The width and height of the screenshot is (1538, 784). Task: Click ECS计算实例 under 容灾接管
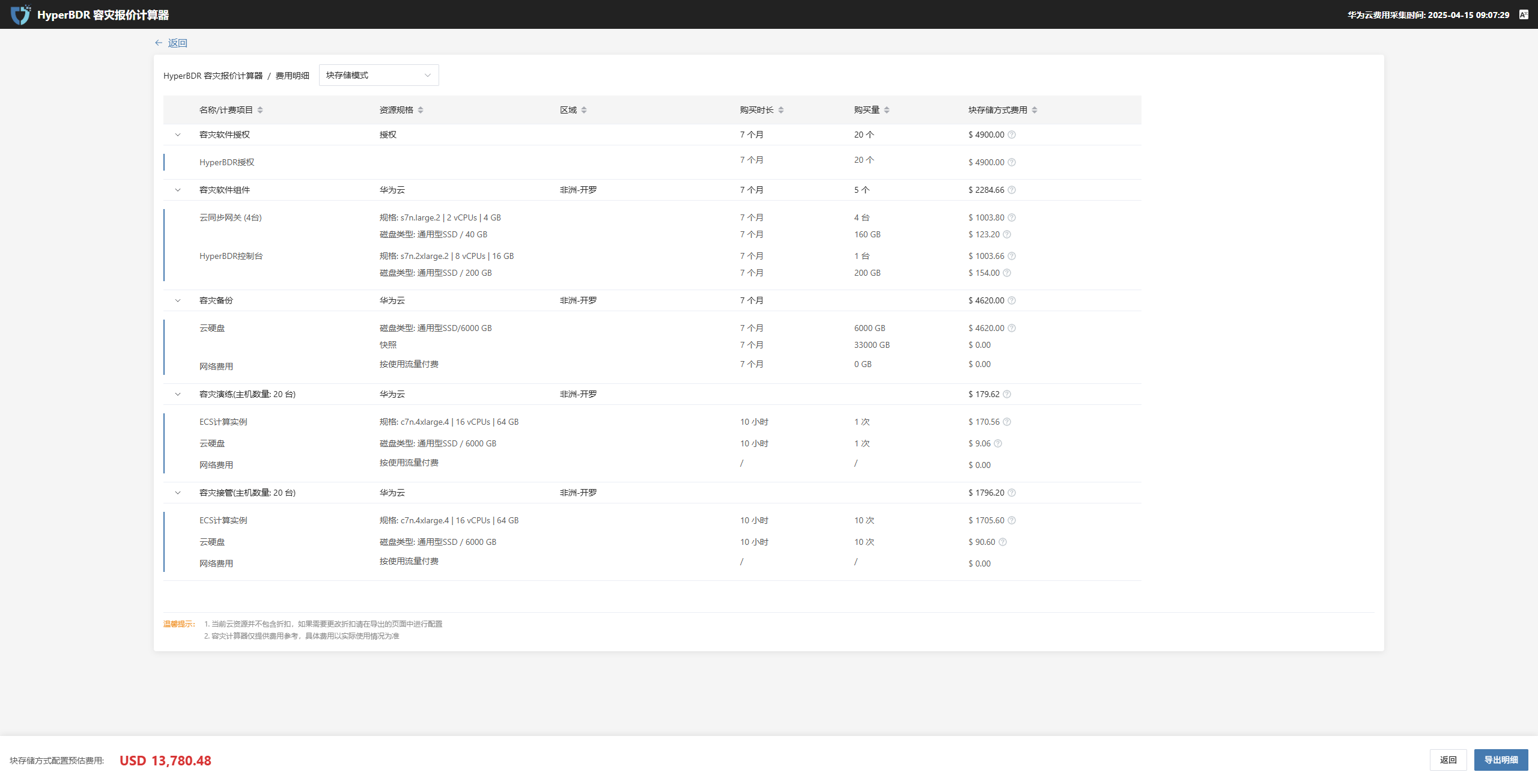pos(223,520)
